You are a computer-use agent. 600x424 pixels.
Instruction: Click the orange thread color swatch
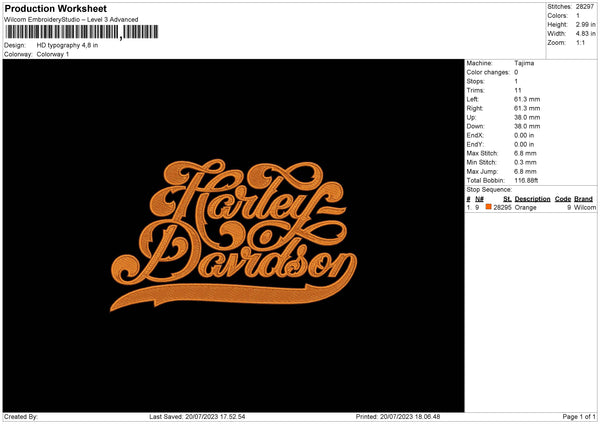(x=488, y=207)
